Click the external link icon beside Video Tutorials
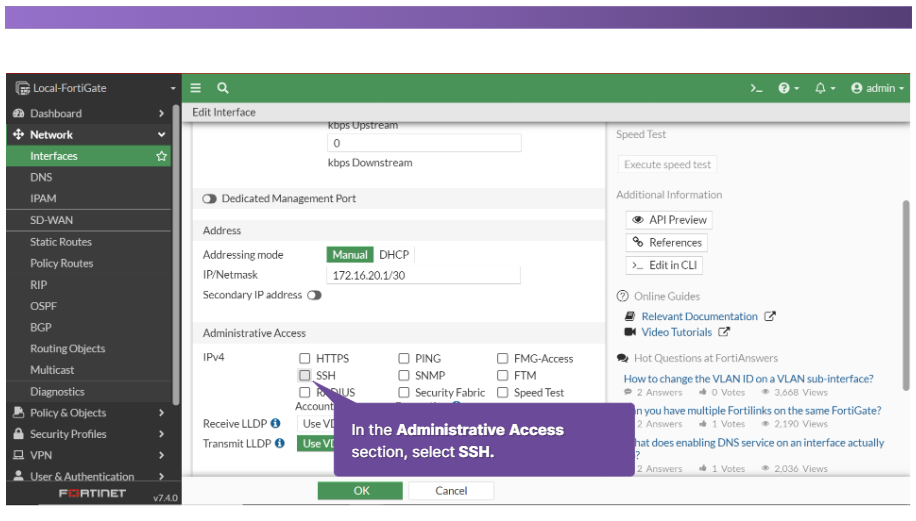 [x=724, y=332]
